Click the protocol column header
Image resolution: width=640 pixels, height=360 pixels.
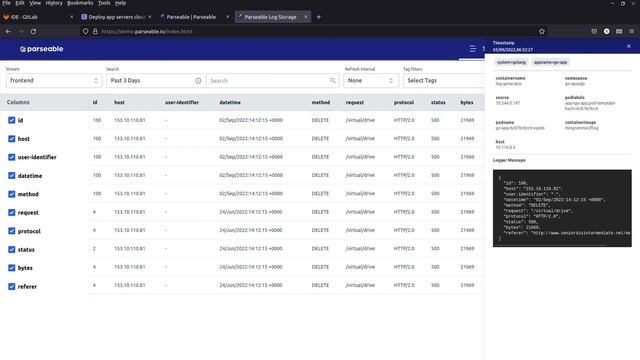click(404, 102)
